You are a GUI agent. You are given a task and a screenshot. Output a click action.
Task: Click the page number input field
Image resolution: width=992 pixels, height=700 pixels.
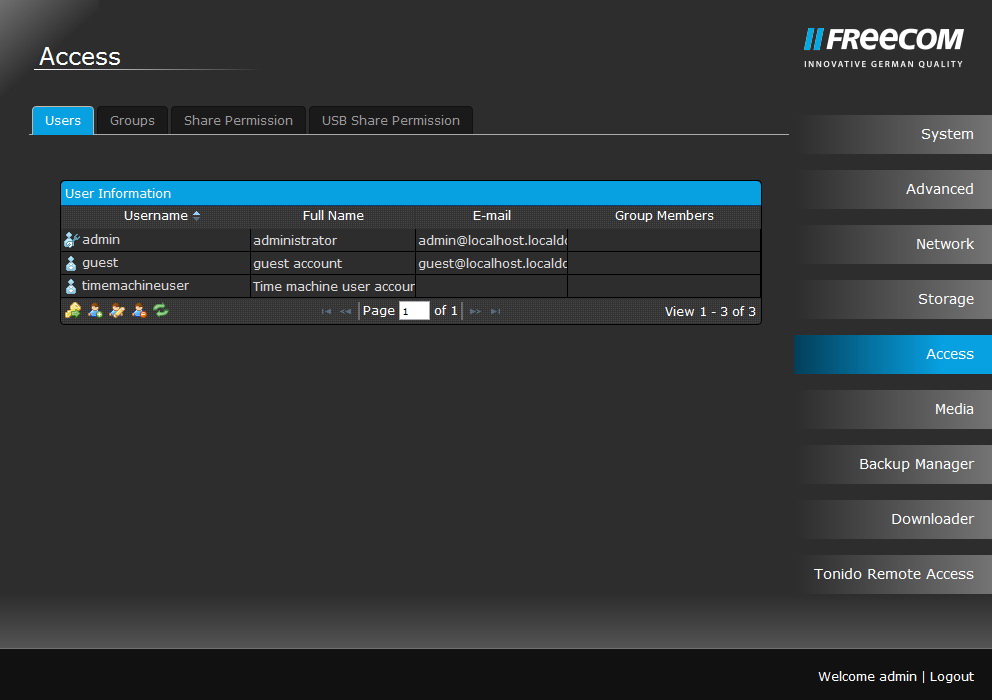click(x=414, y=311)
